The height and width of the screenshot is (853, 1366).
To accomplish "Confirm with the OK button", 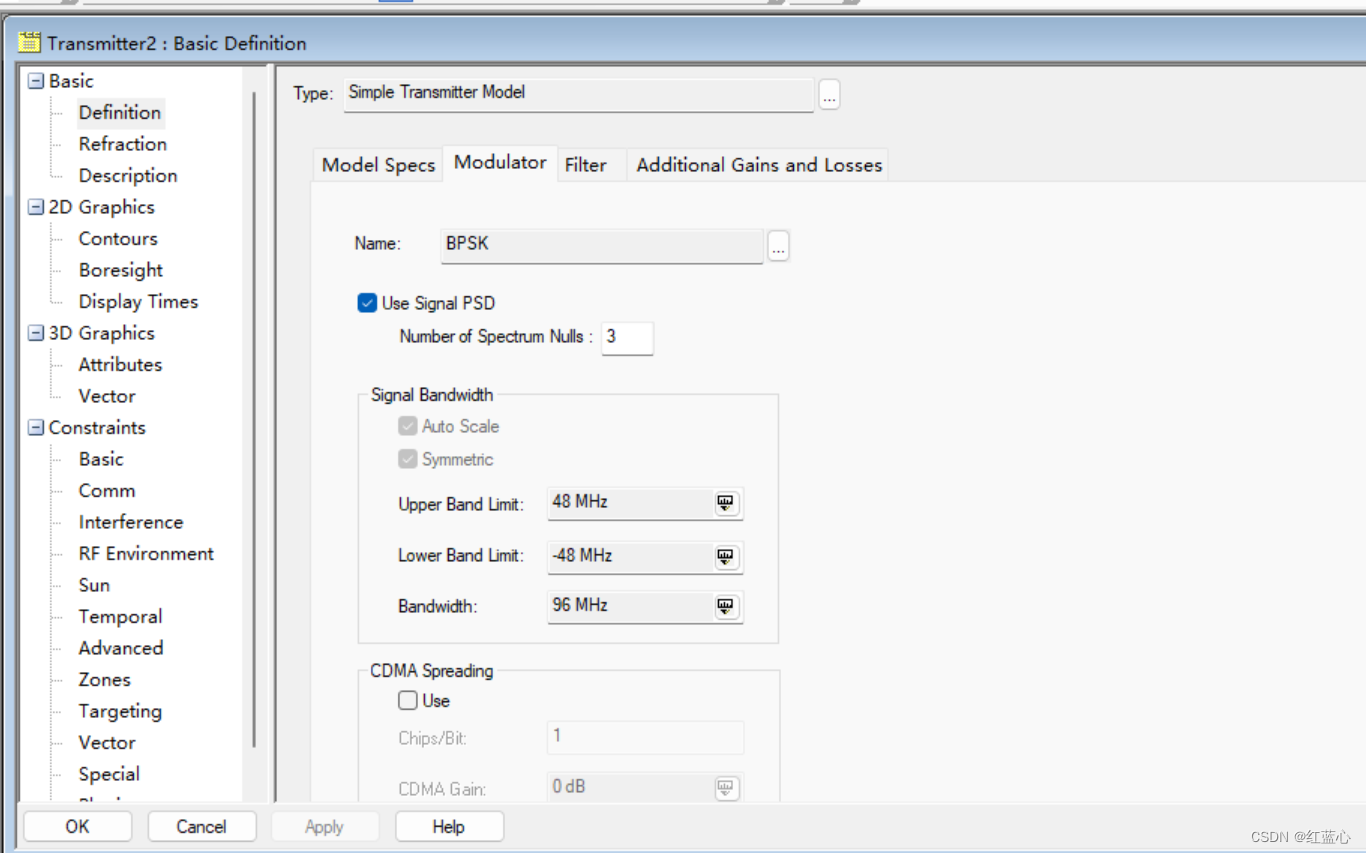I will 77,826.
